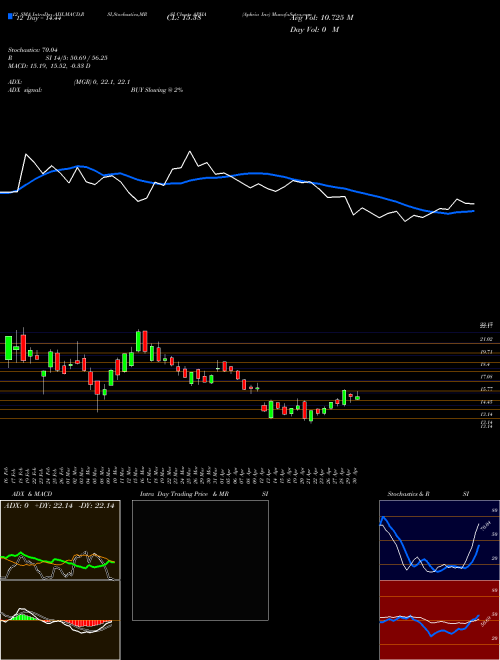Click the ADX line chart panel
The width and height of the screenshot is (500, 660).
coord(60,540)
